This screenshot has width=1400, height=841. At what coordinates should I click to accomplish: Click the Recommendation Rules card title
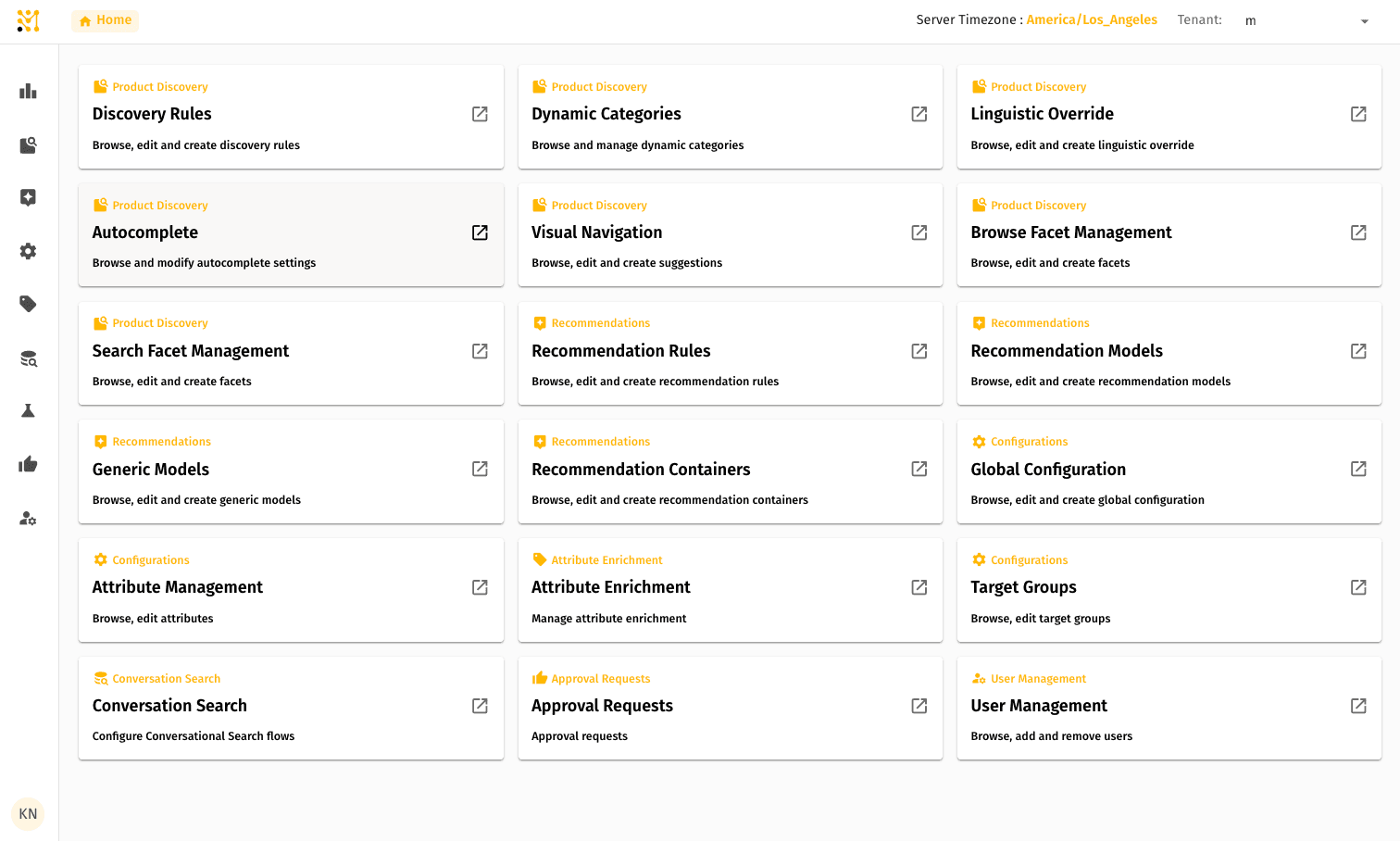point(621,351)
